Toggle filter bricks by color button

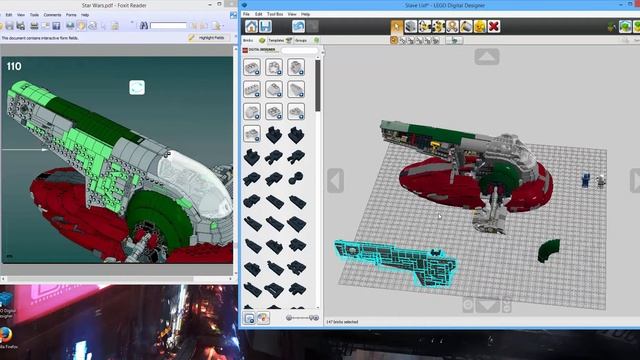(x=263, y=318)
